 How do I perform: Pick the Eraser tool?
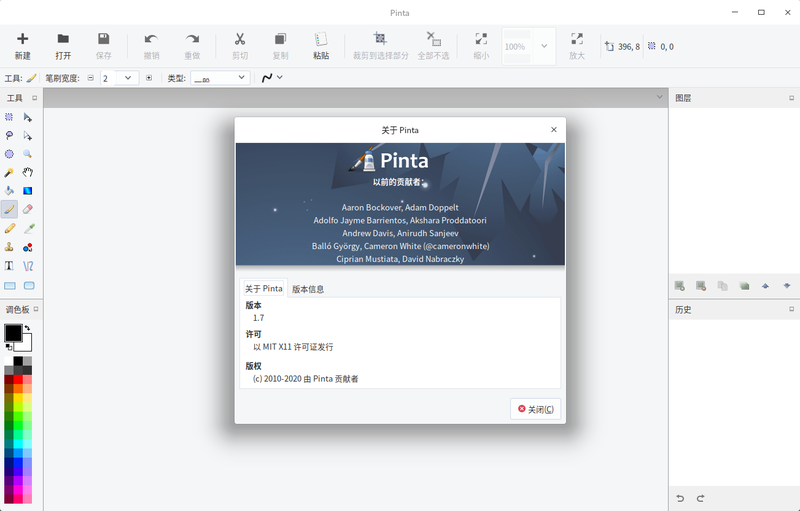pyautogui.click(x=28, y=209)
